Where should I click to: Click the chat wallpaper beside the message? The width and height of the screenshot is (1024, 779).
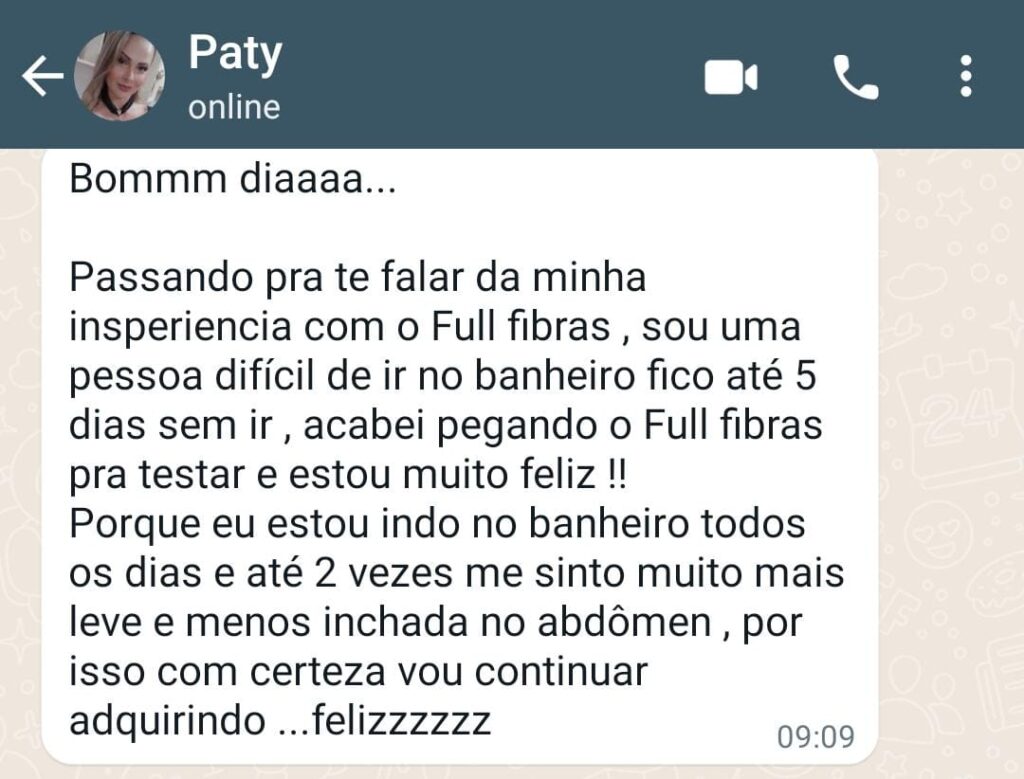tap(951, 457)
